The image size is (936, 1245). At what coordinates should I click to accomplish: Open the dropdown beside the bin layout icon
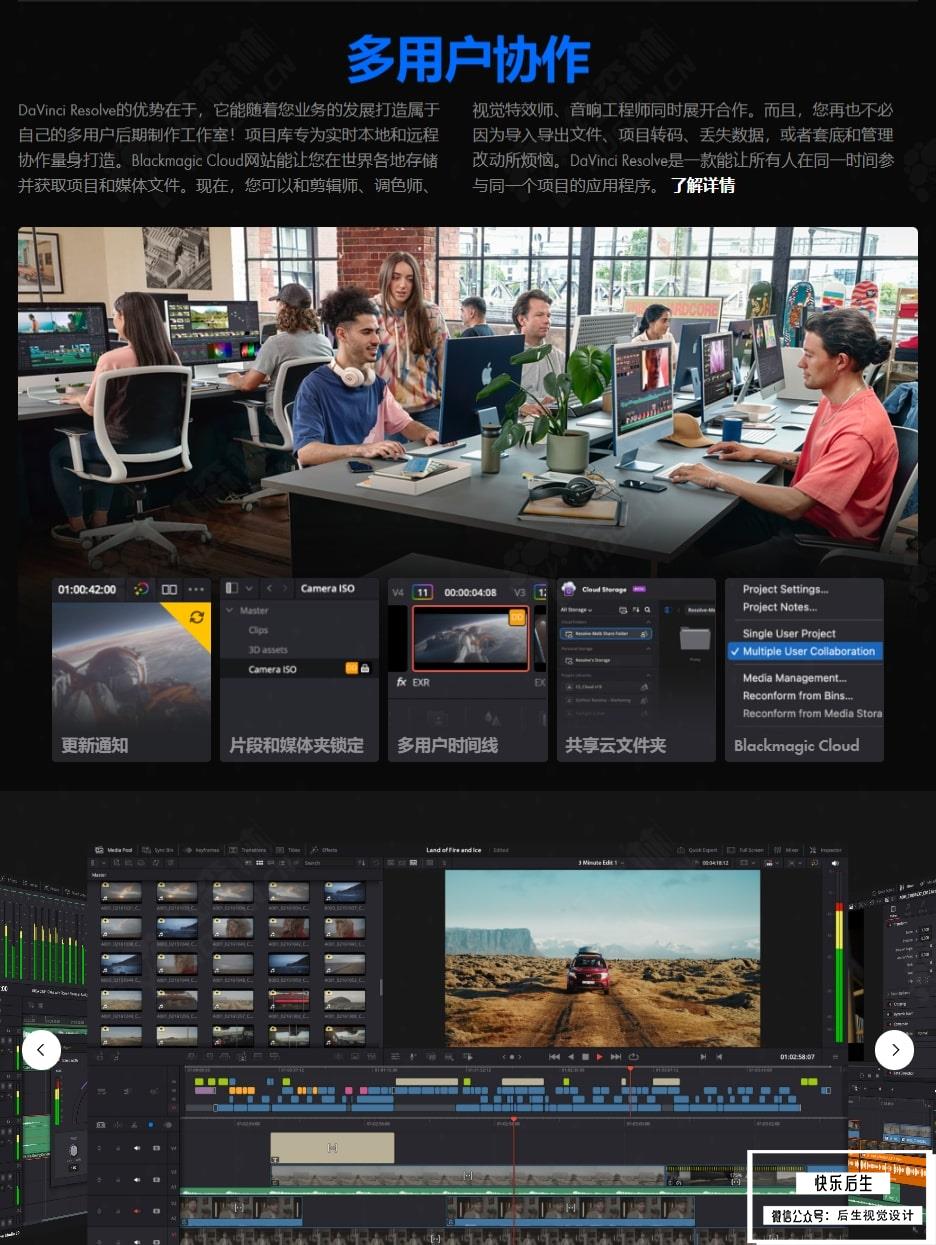(x=249, y=589)
